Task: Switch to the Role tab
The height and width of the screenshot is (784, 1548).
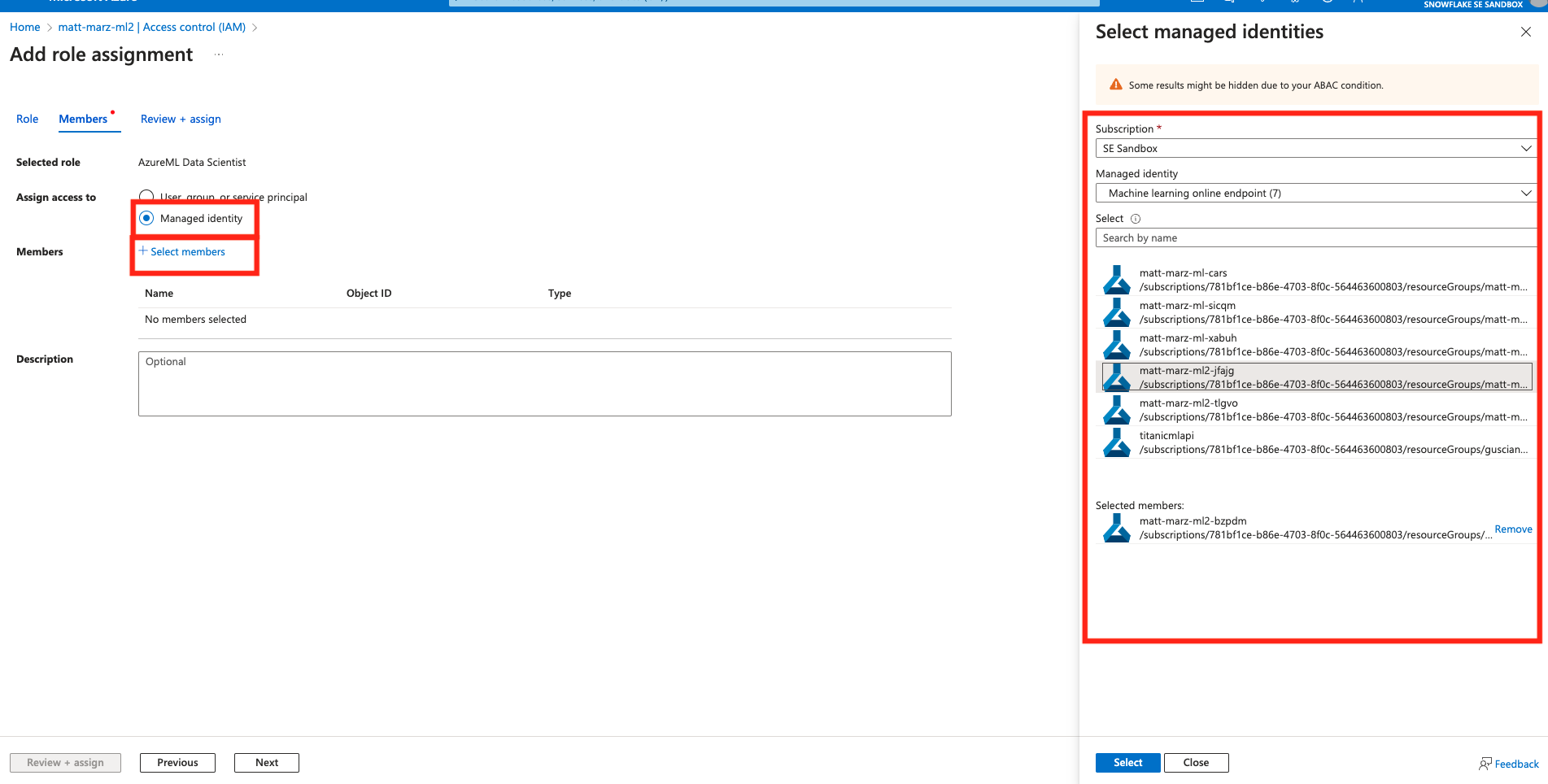Action: coord(27,119)
